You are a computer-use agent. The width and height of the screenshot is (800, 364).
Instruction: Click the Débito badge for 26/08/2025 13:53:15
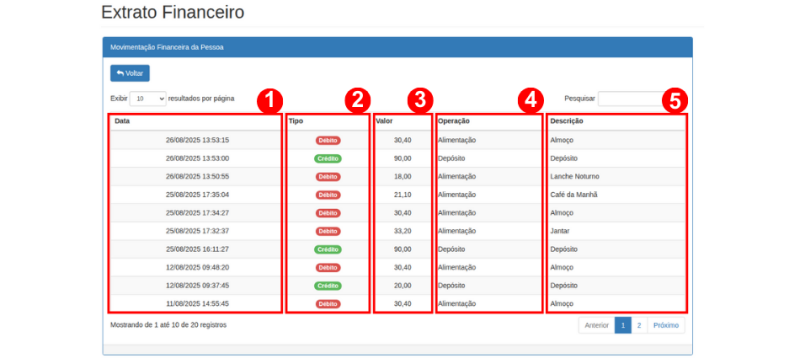coord(328,140)
